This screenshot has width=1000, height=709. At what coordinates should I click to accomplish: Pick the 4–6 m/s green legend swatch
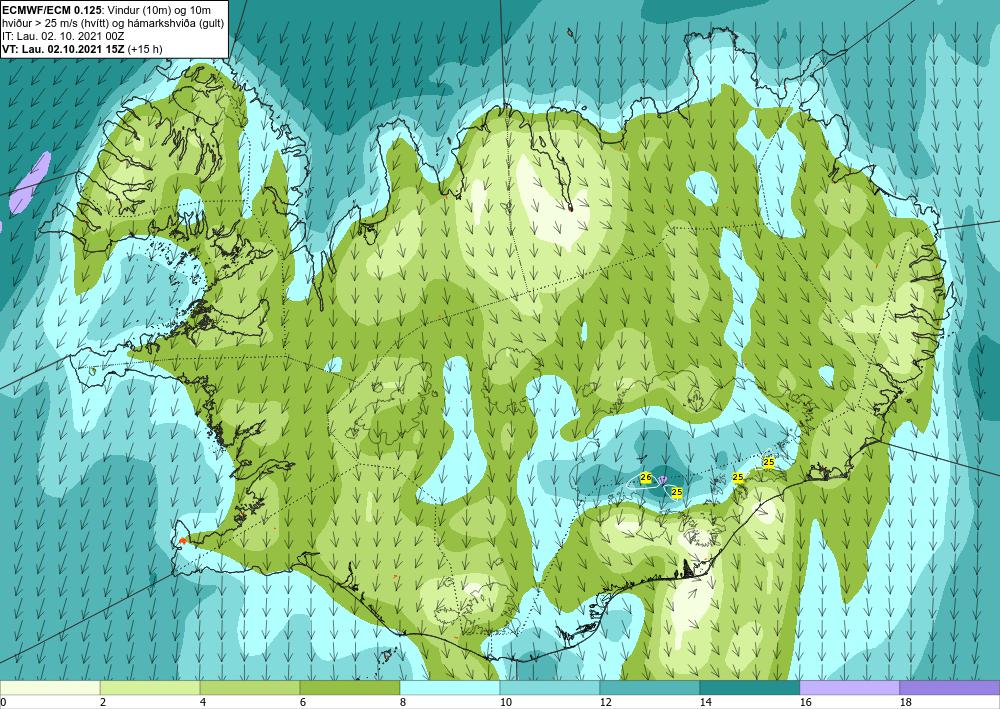tap(250, 687)
